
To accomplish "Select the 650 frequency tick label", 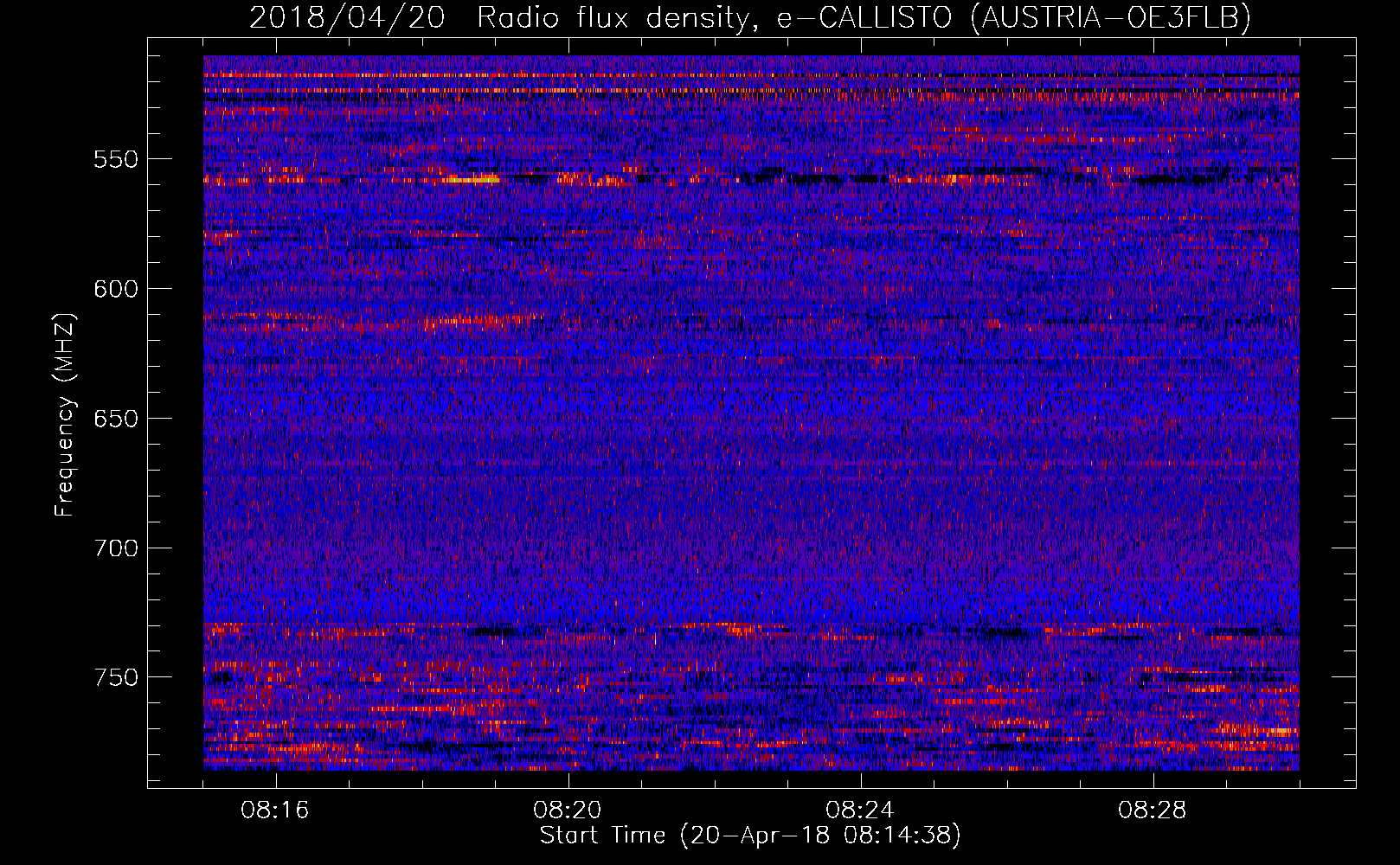I will [116, 419].
